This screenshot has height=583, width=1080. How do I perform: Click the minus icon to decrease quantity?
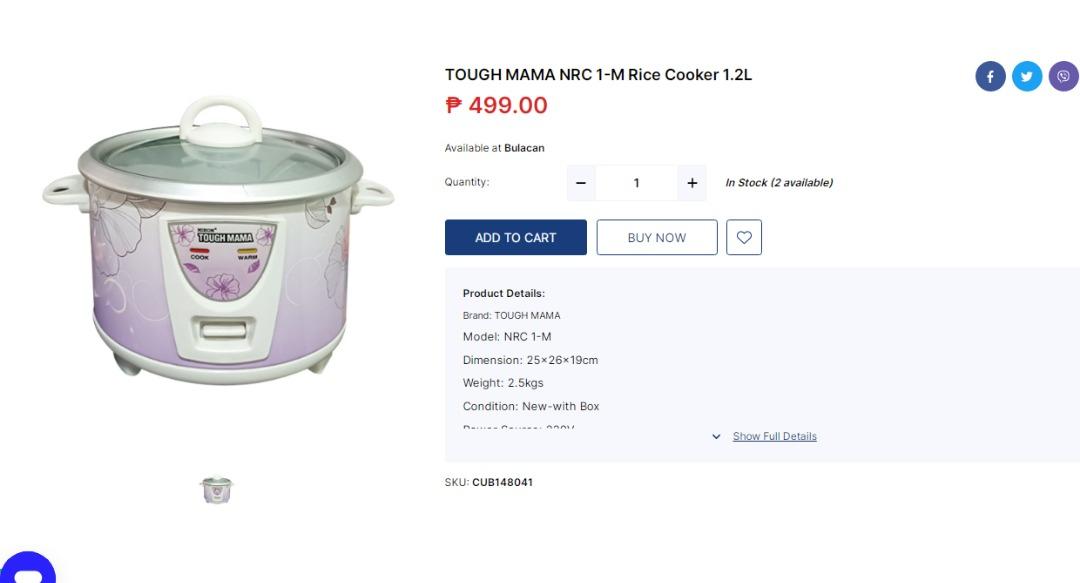[x=580, y=182]
